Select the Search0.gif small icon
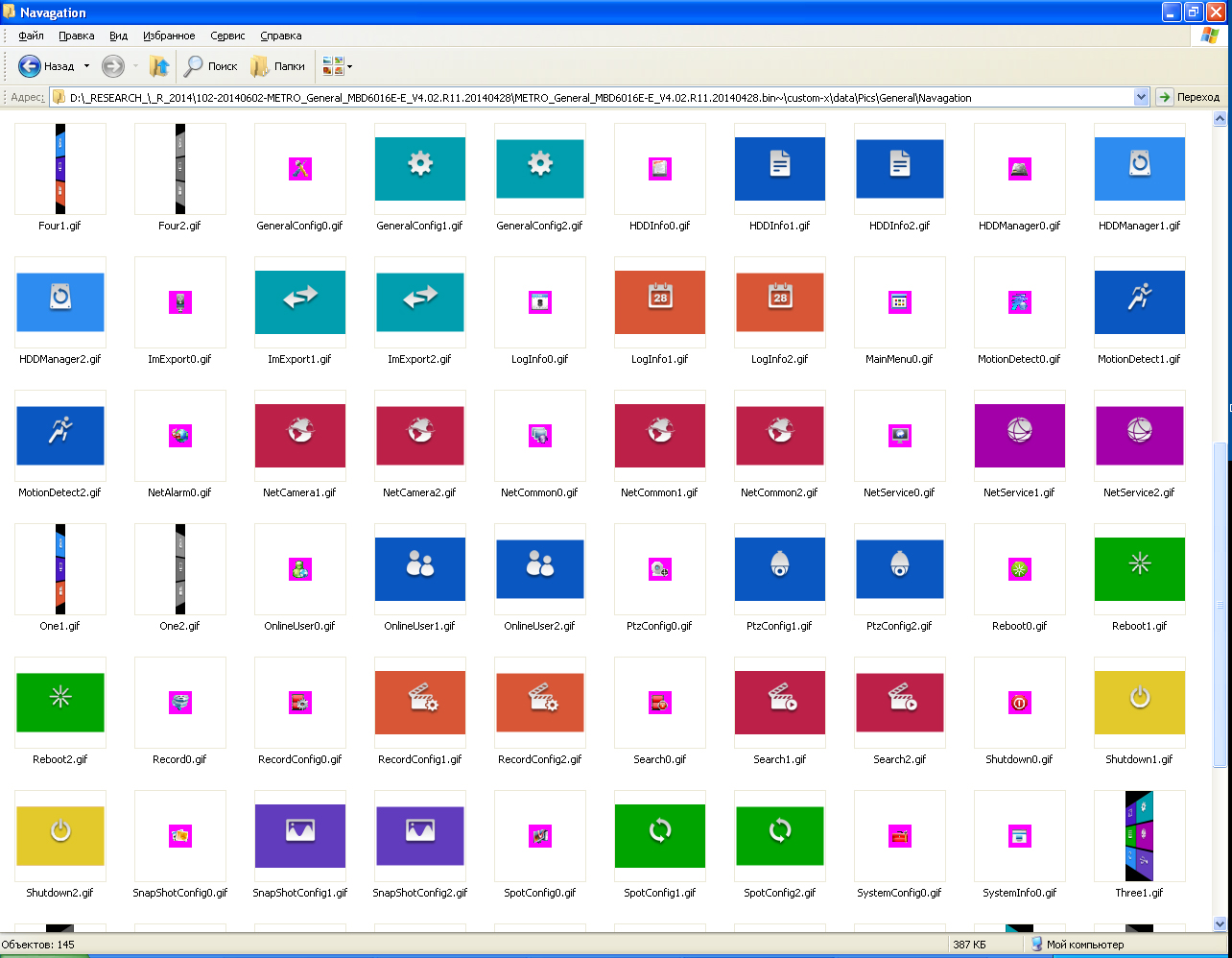The height and width of the screenshot is (958, 1232). coord(659,703)
